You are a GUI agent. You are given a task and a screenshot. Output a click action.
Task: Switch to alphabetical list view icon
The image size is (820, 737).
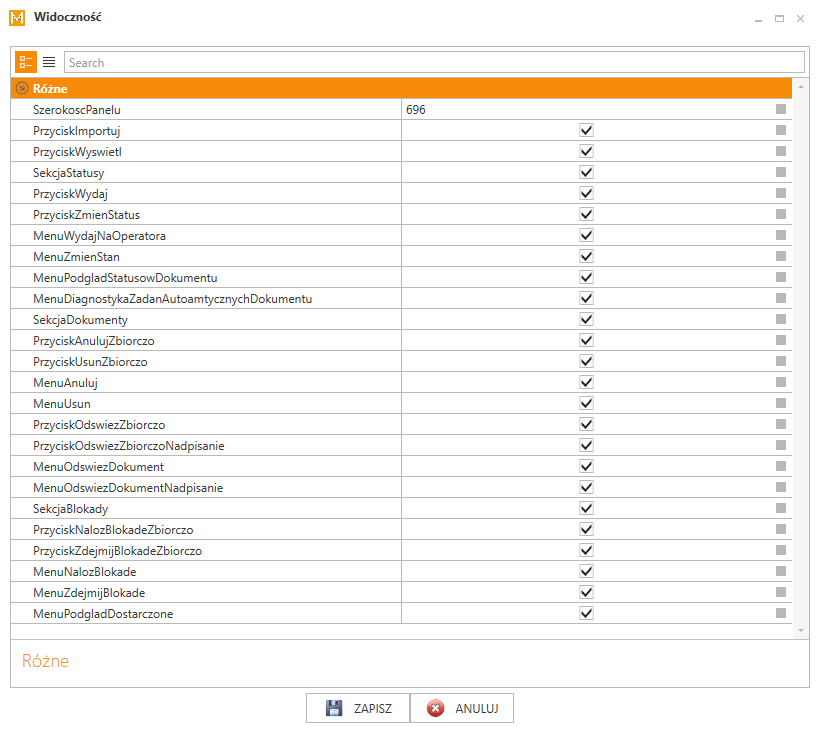point(49,62)
